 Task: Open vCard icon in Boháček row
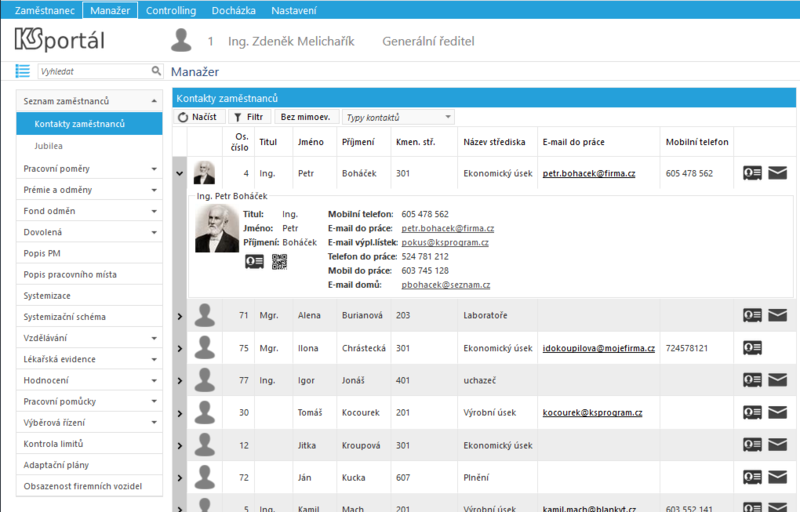(752, 173)
